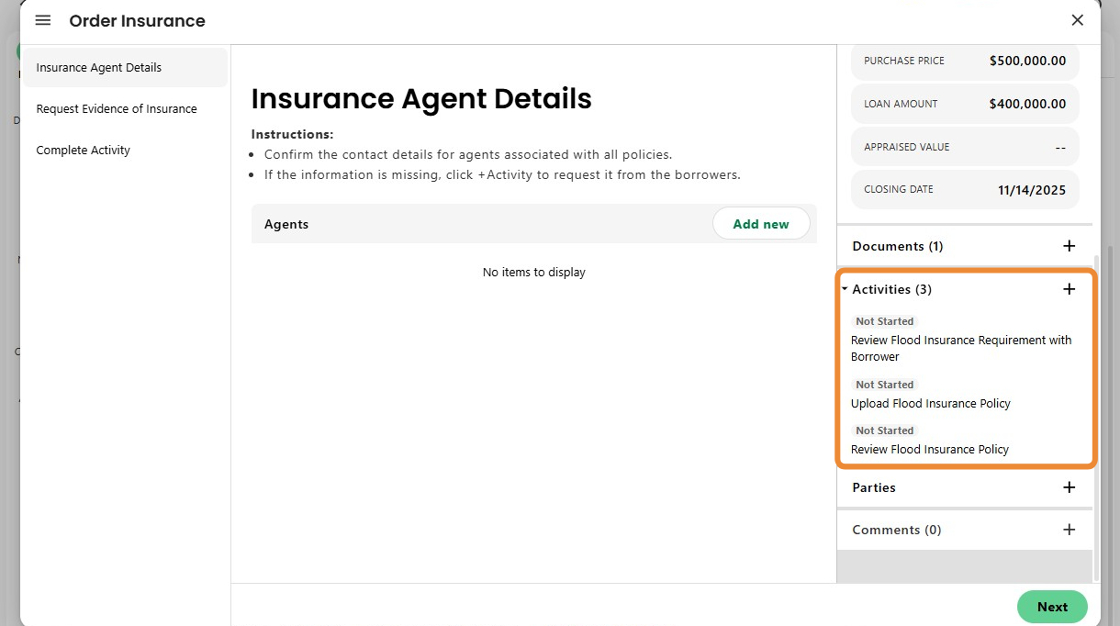The height and width of the screenshot is (626, 1120).
Task: Select Insurance Agent Details step
Action: (x=99, y=68)
